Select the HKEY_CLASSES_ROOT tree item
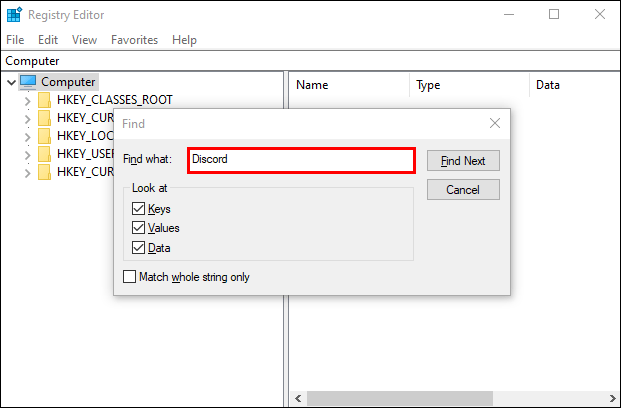Viewport: 621px width, 408px height. [115, 100]
